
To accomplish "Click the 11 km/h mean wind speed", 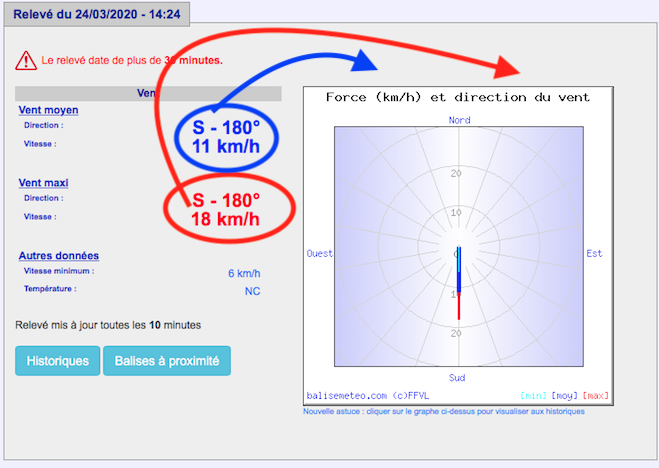I will click(226, 146).
